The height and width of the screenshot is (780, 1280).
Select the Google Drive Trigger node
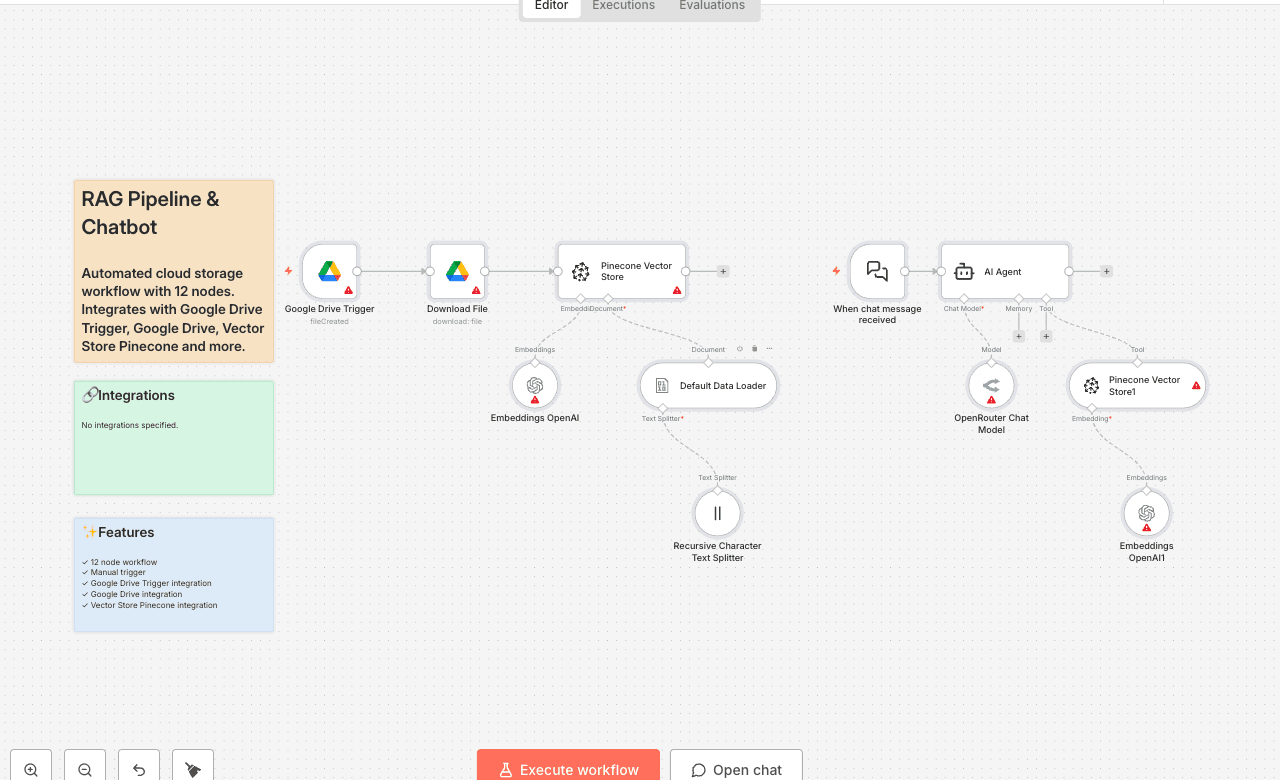click(x=329, y=271)
